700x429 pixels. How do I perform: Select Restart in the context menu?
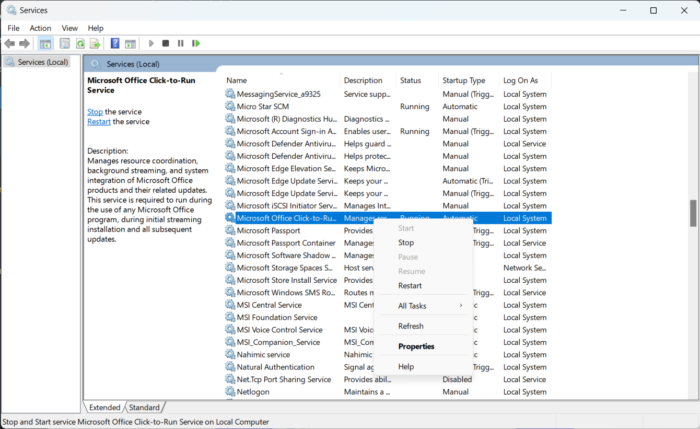[x=410, y=285]
